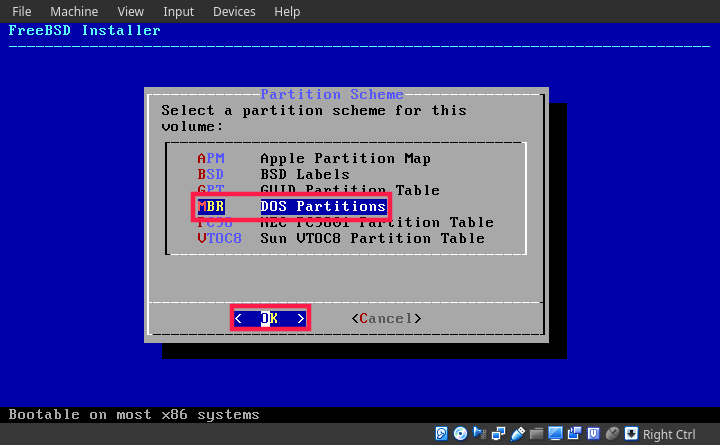Click the keyboard capture arrow icon
720x445 pixels.
pos(631,434)
